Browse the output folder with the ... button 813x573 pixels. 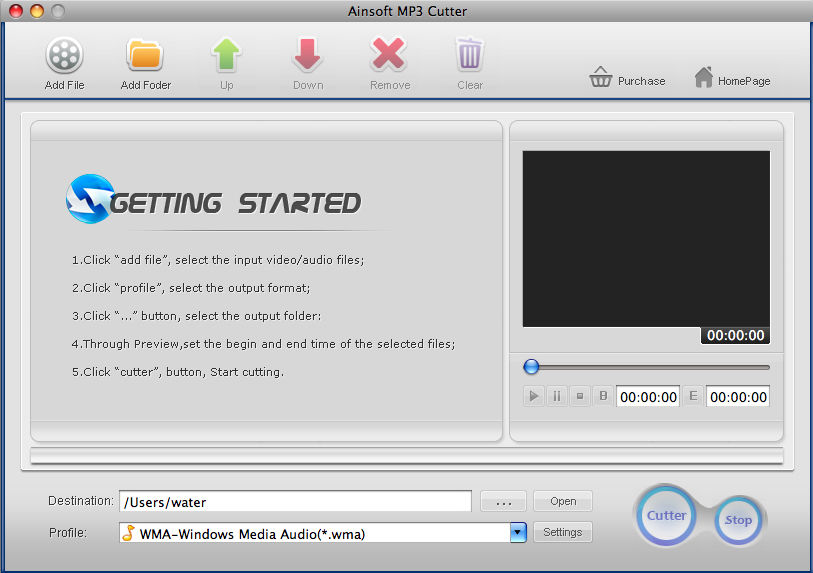tap(503, 501)
